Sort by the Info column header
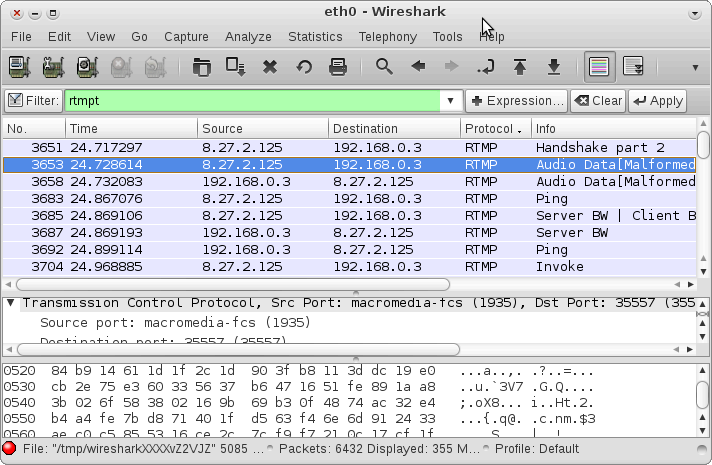This screenshot has height=465, width=712. pyautogui.click(x=613, y=129)
